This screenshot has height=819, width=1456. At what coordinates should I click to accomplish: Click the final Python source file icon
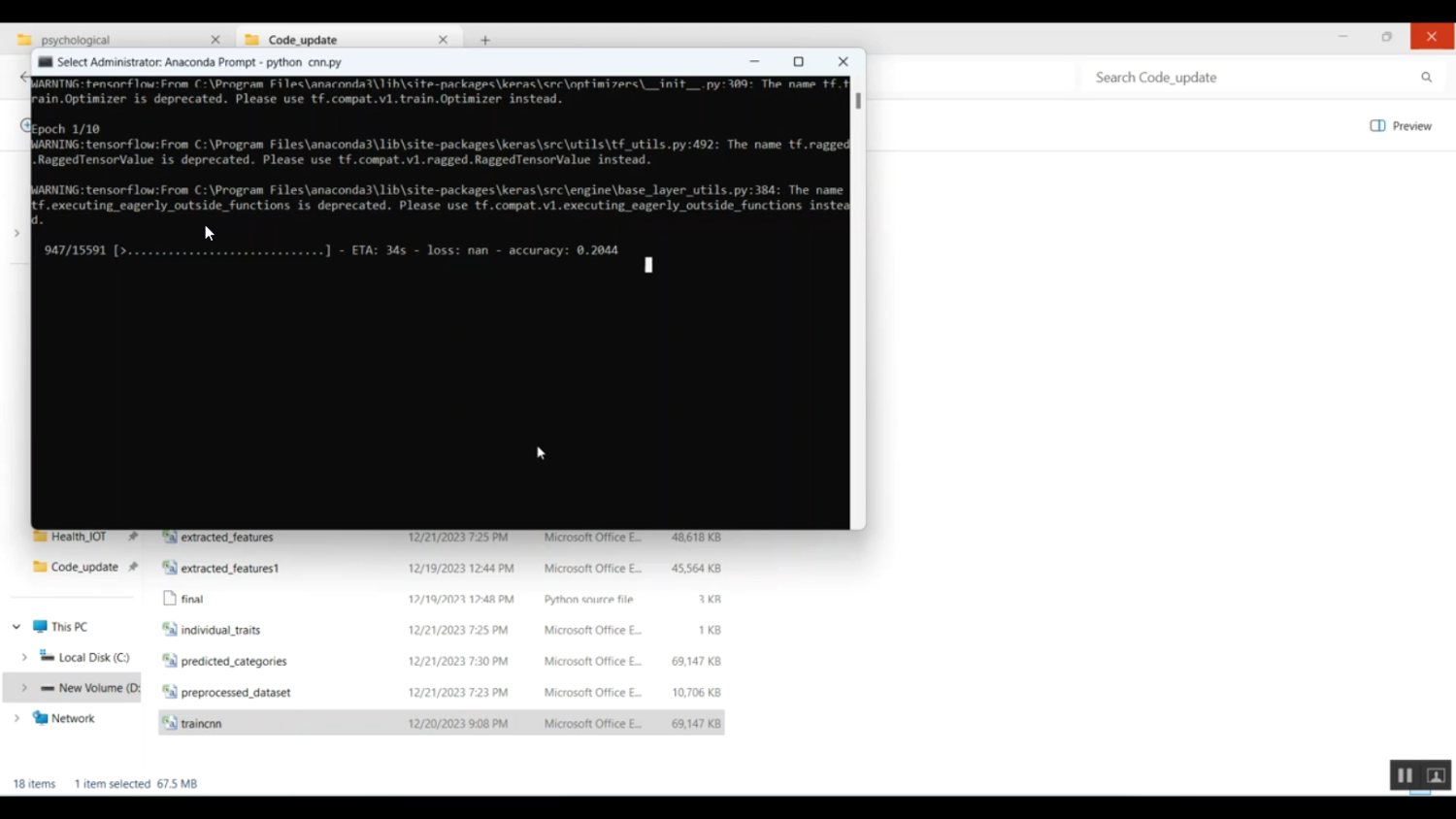tap(170, 599)
